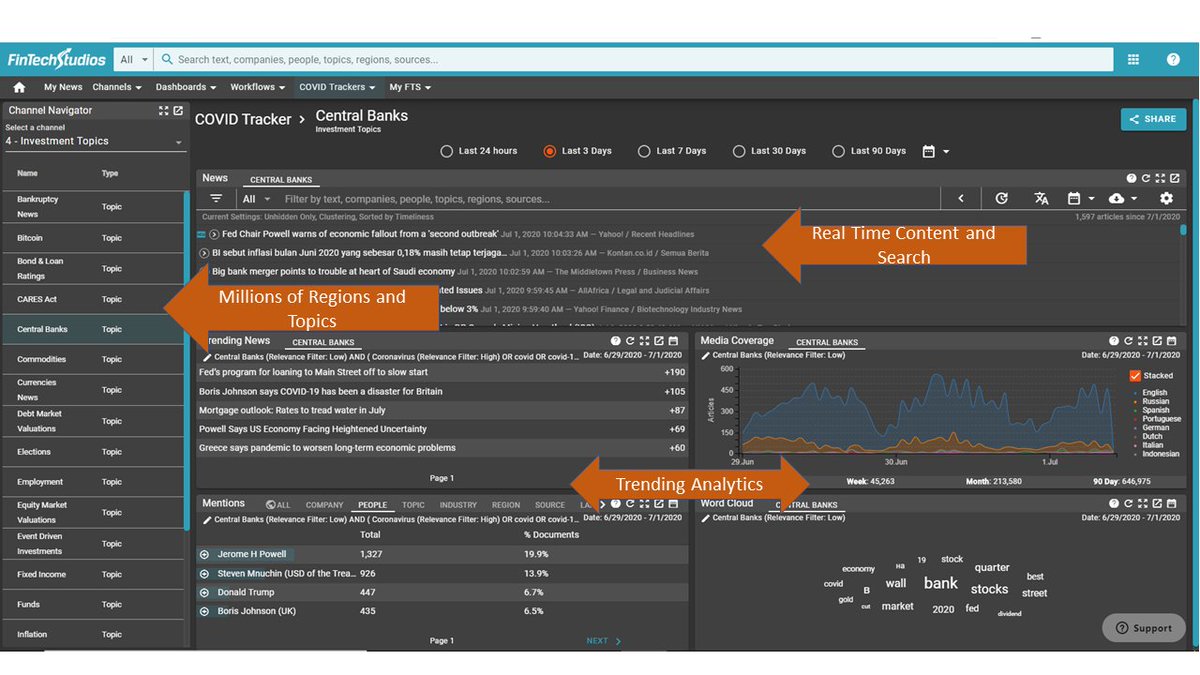Open the Support chat button
Viewport: 1200px width, 675px height.
(x=1143, y=628)
